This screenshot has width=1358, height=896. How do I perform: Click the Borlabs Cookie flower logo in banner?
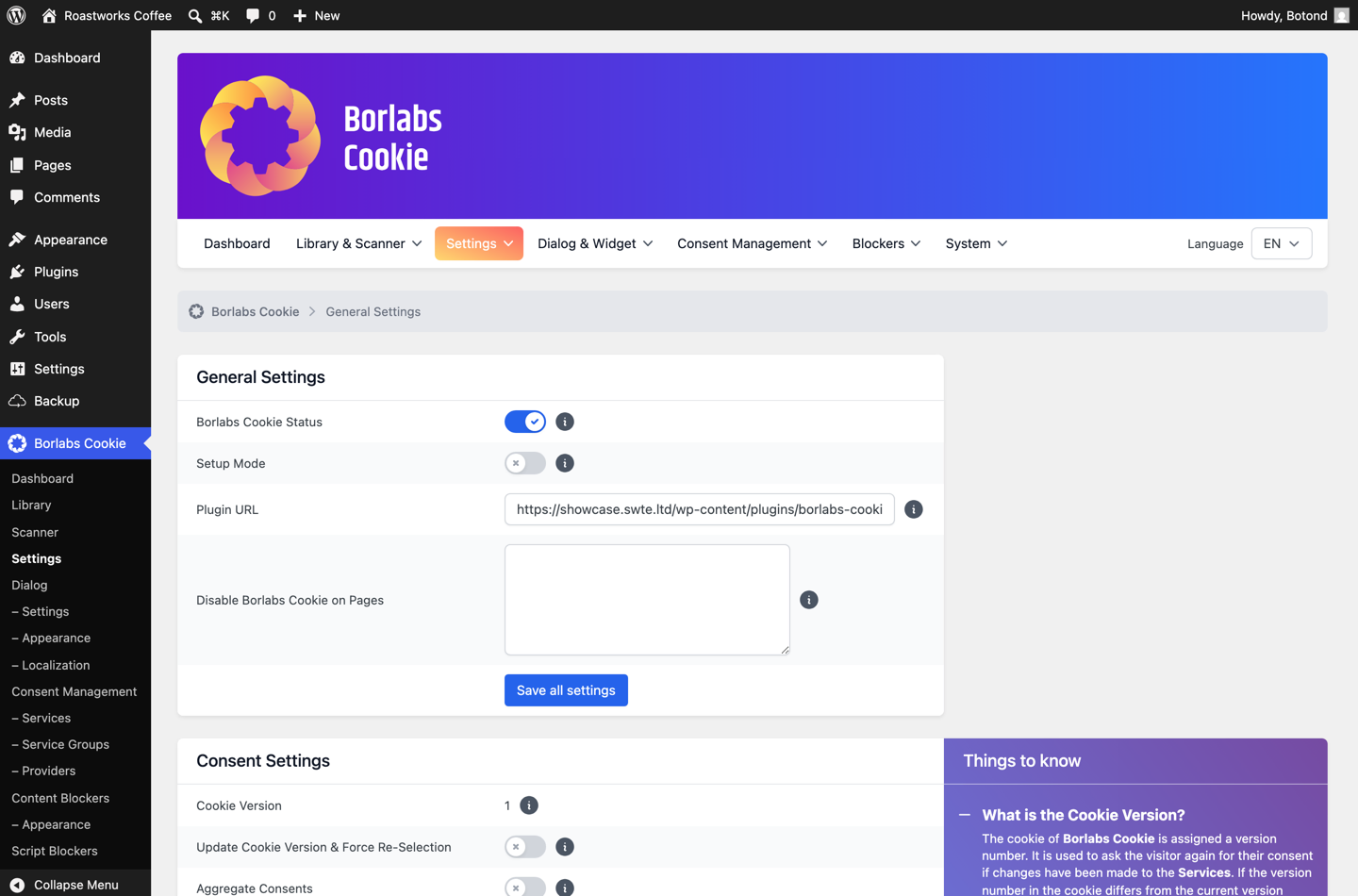coord(262,136)
